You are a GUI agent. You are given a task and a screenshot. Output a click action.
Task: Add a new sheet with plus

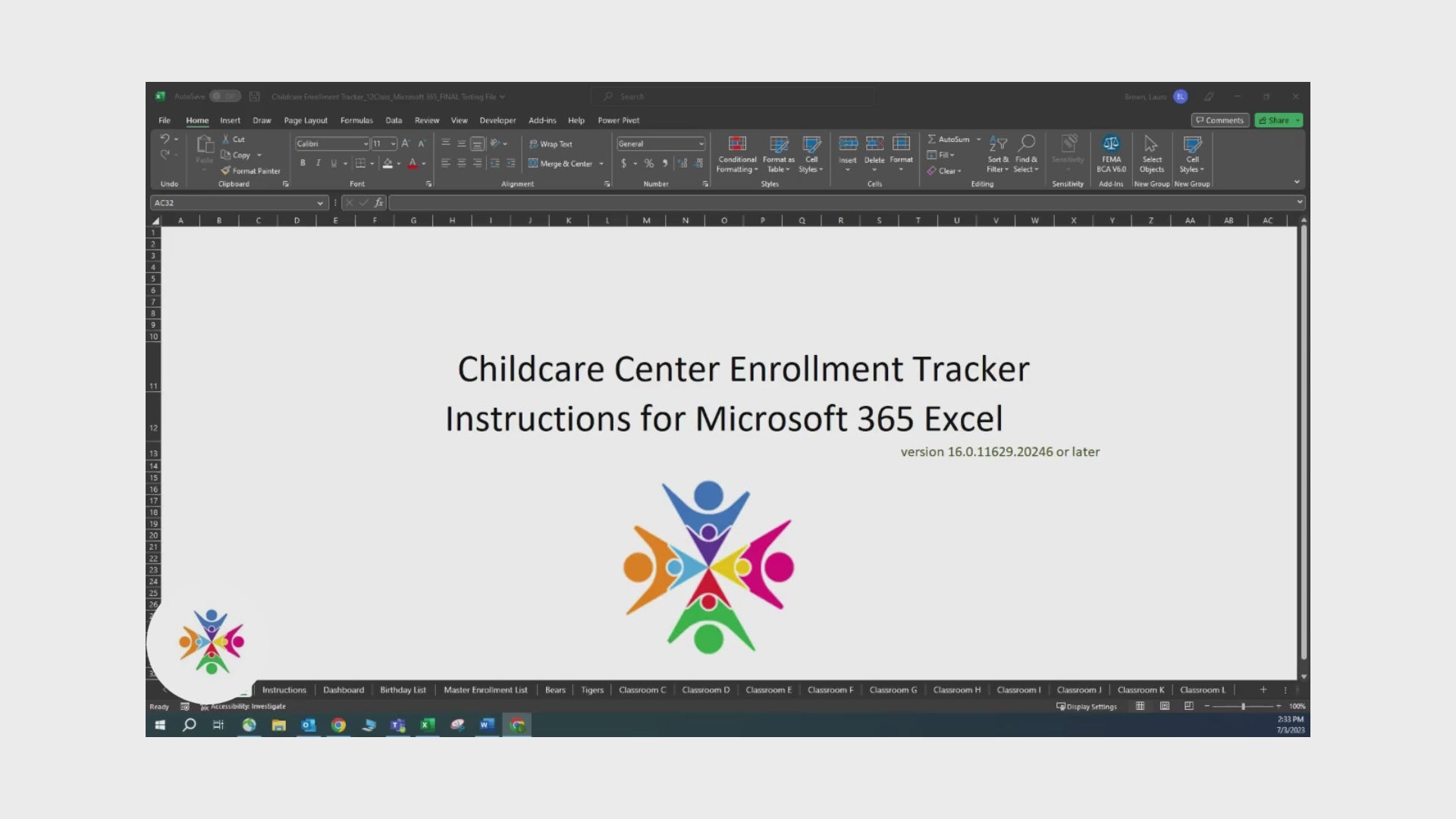tap(1263, 690)
